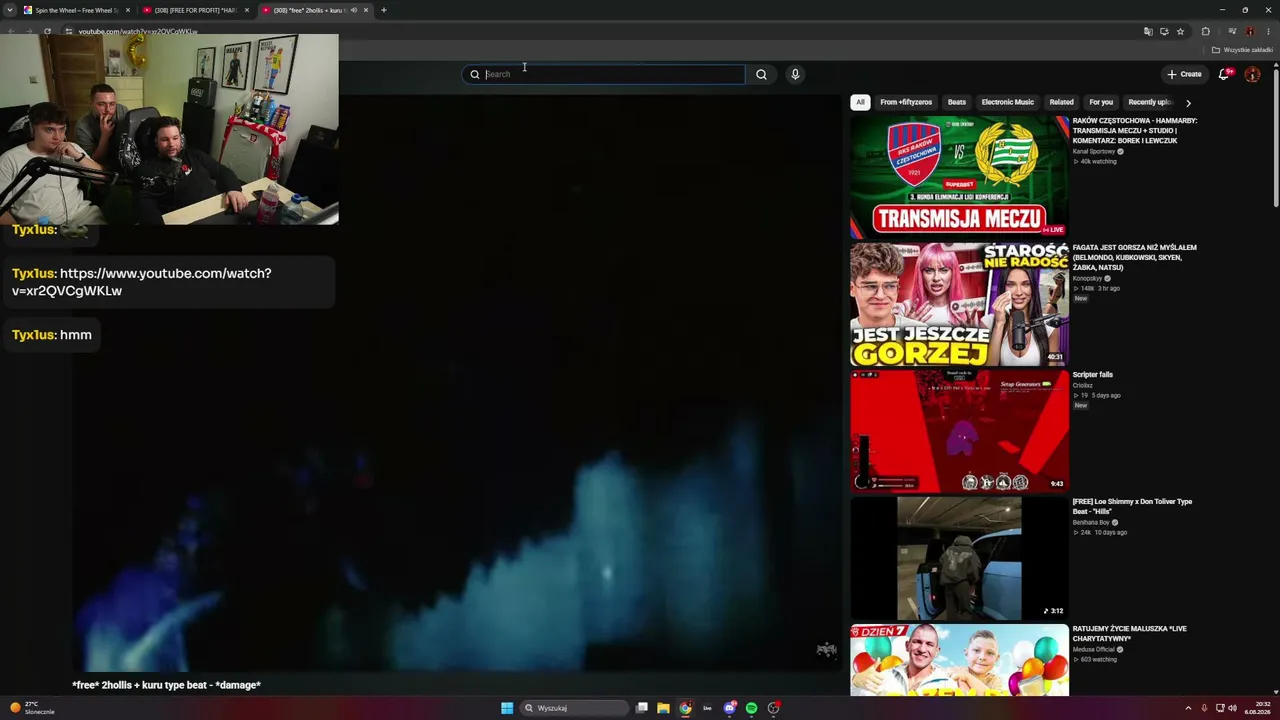Image resolution: width=1280 pixels, height=720 pixels.
Task: Click the Windows taskbar search box
Action: (x=575, y=708)
